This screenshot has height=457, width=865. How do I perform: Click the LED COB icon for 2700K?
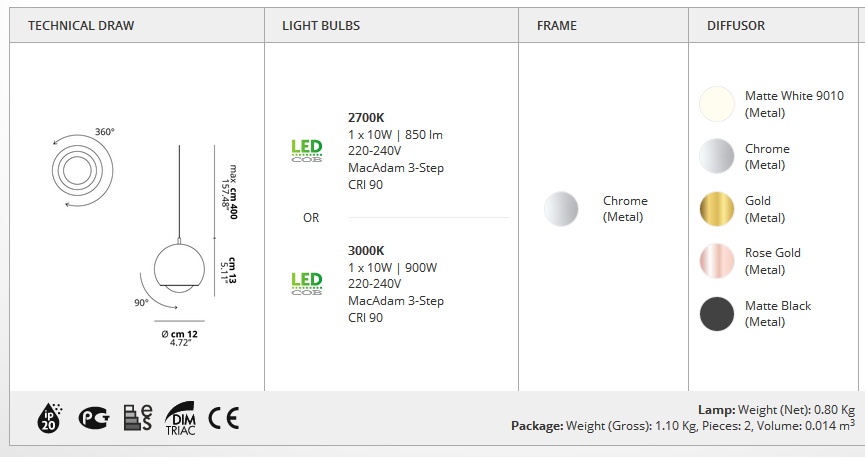pyautogui.click(x=307, y=151)
